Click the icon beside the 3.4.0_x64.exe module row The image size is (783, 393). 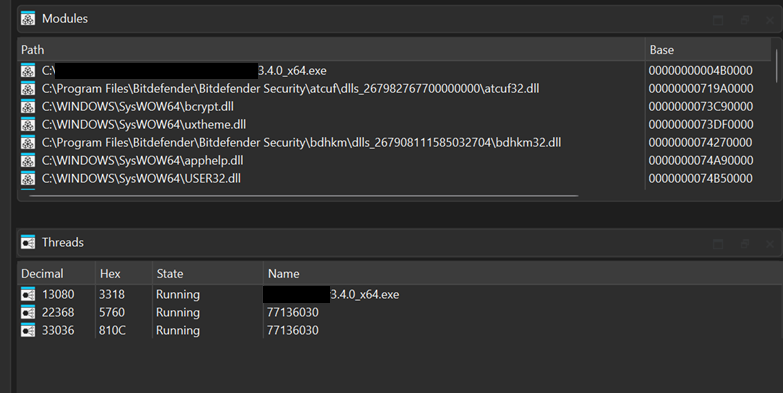28,70
